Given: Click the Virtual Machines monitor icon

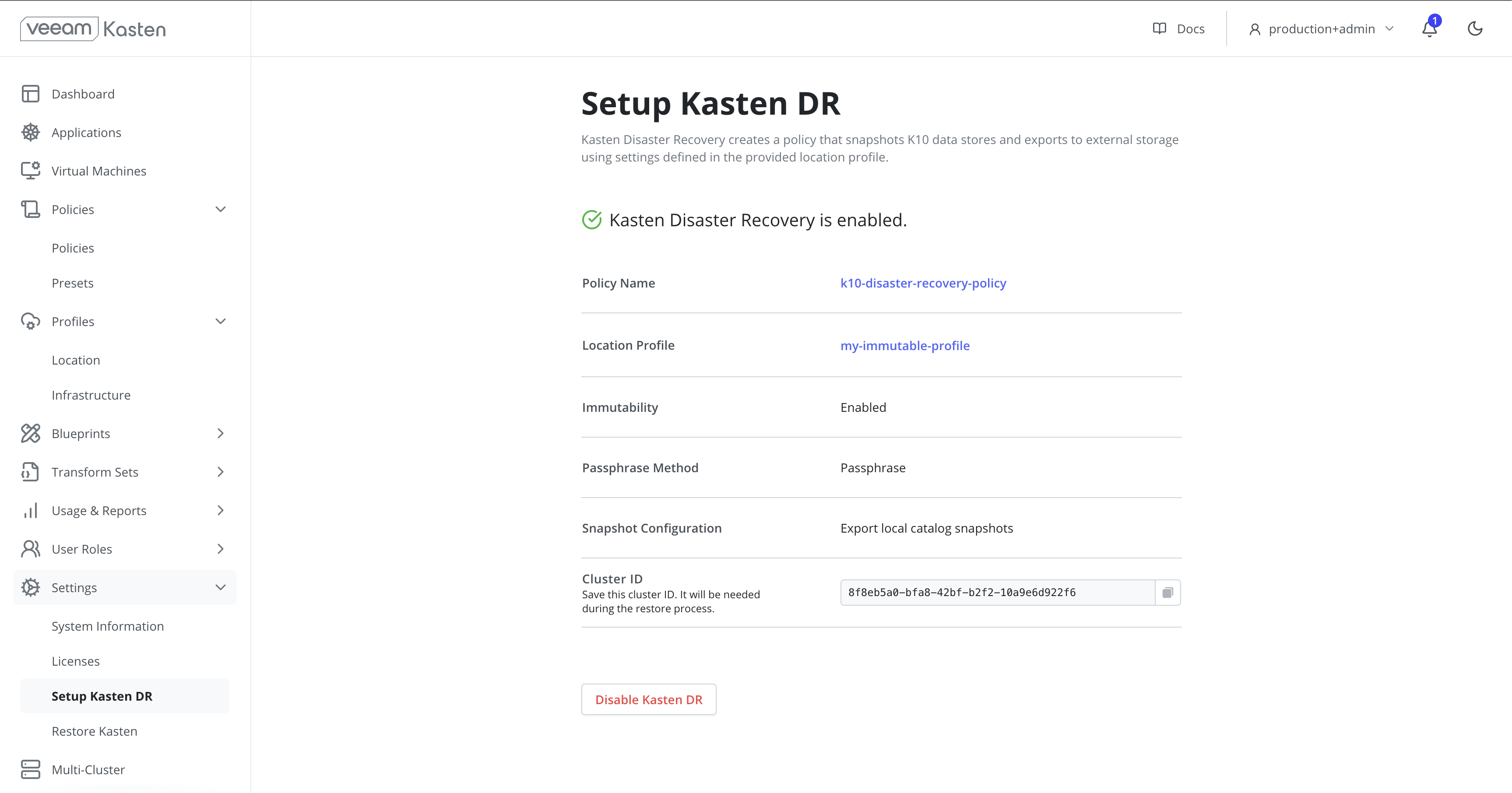Looking at the screenshot, I should [31, 171].
